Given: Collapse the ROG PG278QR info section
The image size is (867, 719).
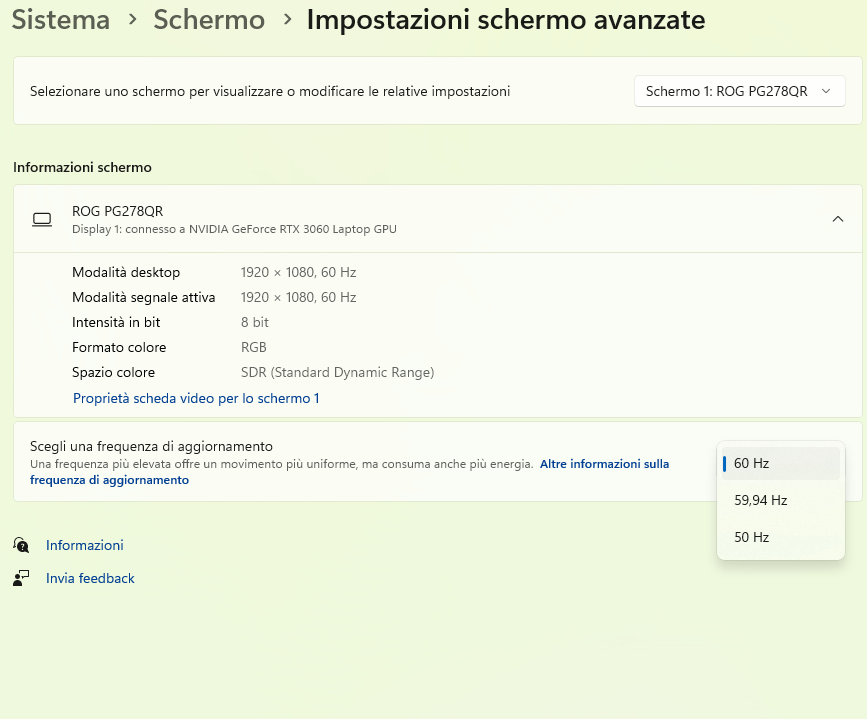Looking at the screenshot, I should click(x=838, y=219).
